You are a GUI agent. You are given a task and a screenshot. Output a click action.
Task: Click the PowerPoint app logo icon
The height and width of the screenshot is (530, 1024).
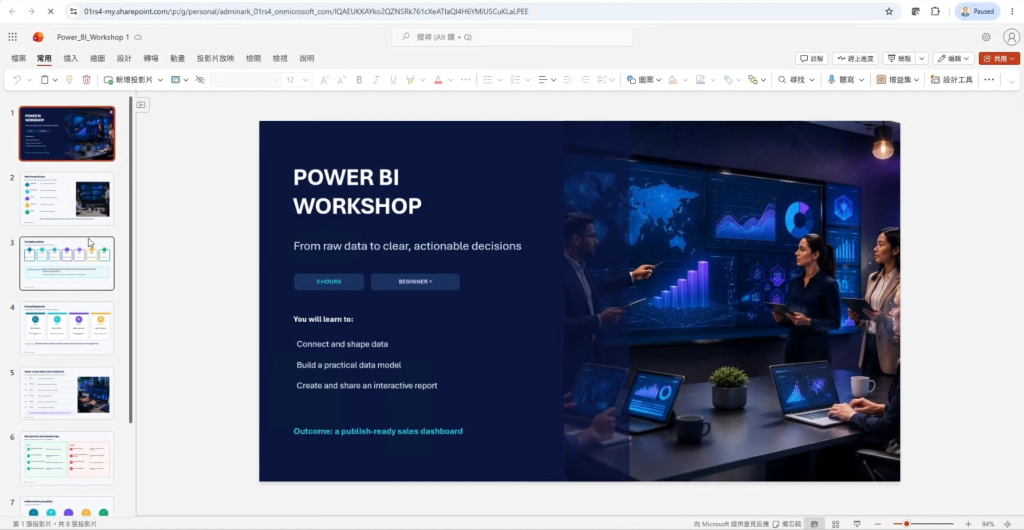pos(38,37)
